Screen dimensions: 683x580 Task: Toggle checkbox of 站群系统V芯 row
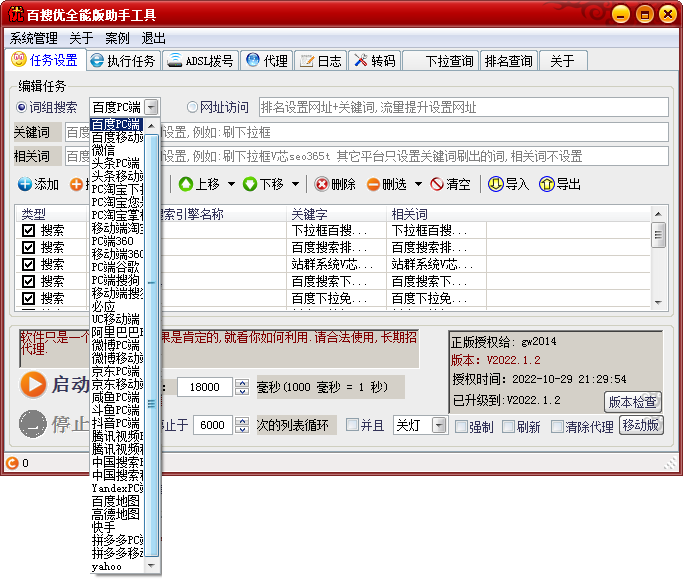click(x=28, y=264)
